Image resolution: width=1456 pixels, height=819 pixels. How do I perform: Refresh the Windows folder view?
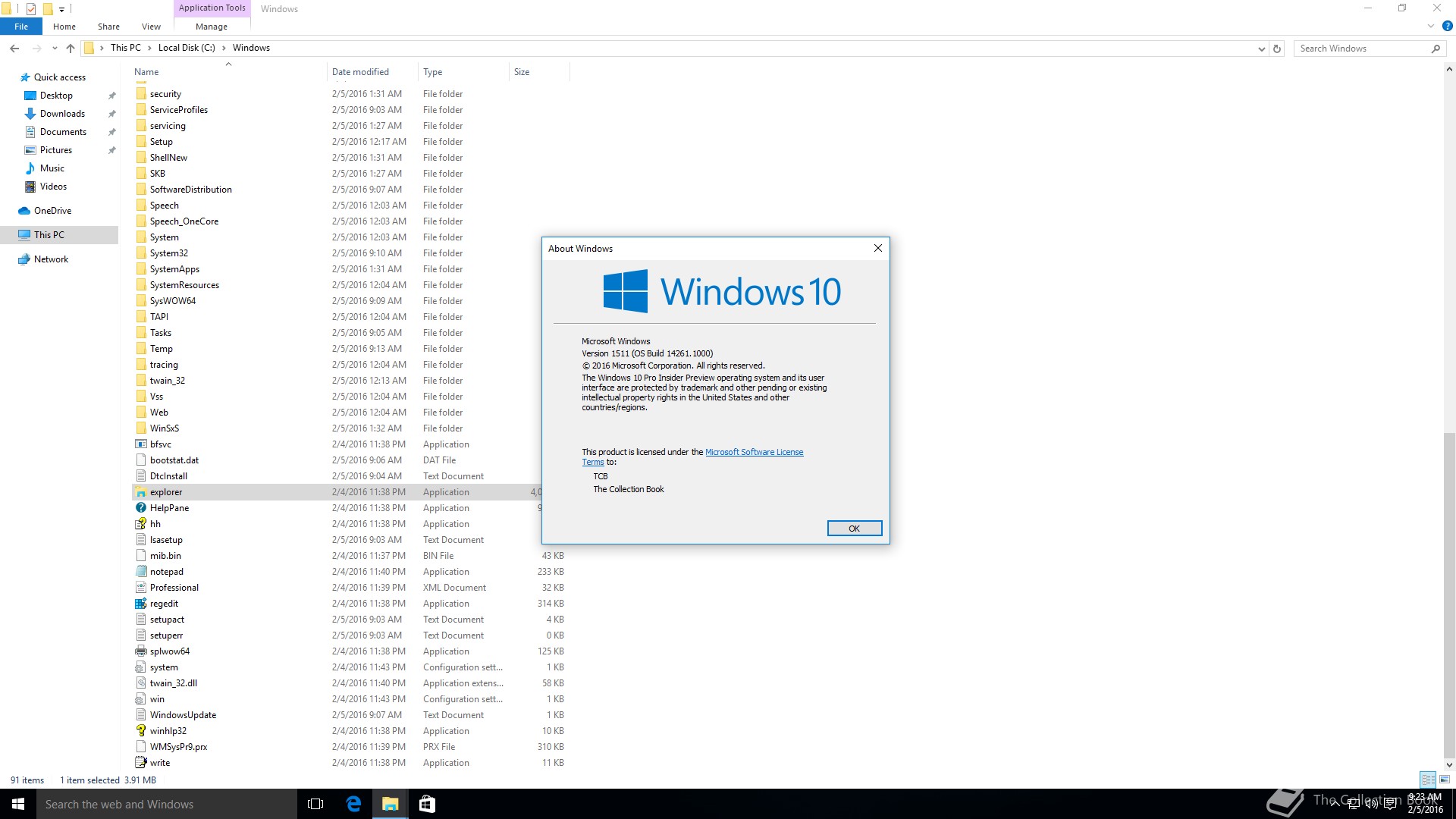pos(1277,49)
